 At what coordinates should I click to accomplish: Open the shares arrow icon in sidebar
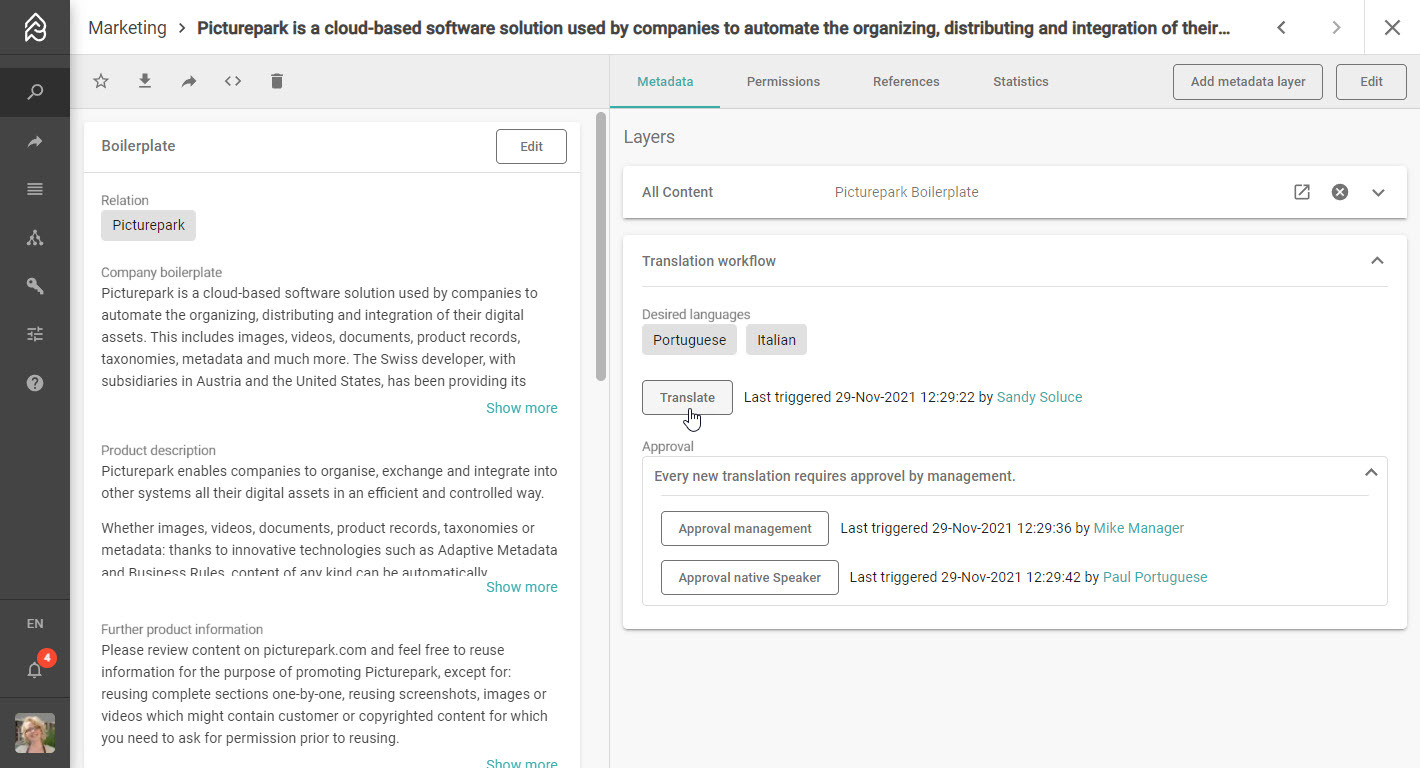pos(35,142)
